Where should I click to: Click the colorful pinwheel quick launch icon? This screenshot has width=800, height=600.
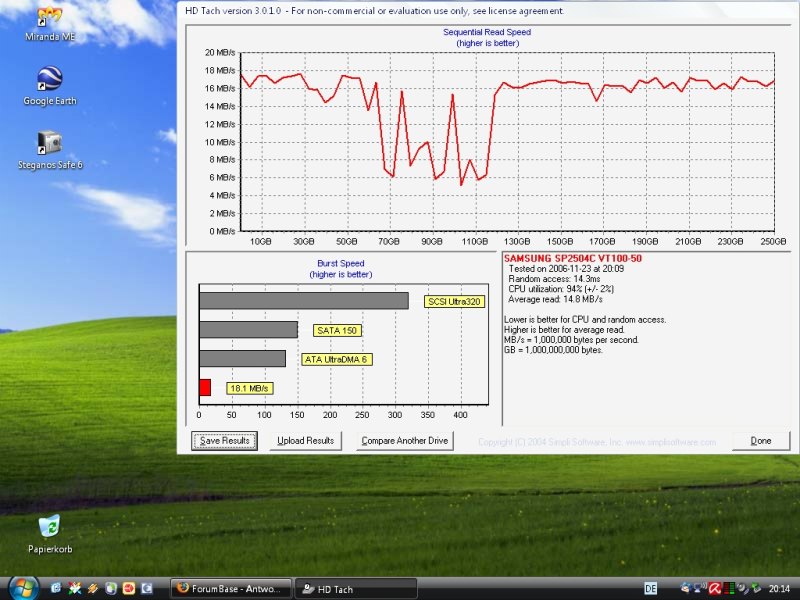pos(74,588)
